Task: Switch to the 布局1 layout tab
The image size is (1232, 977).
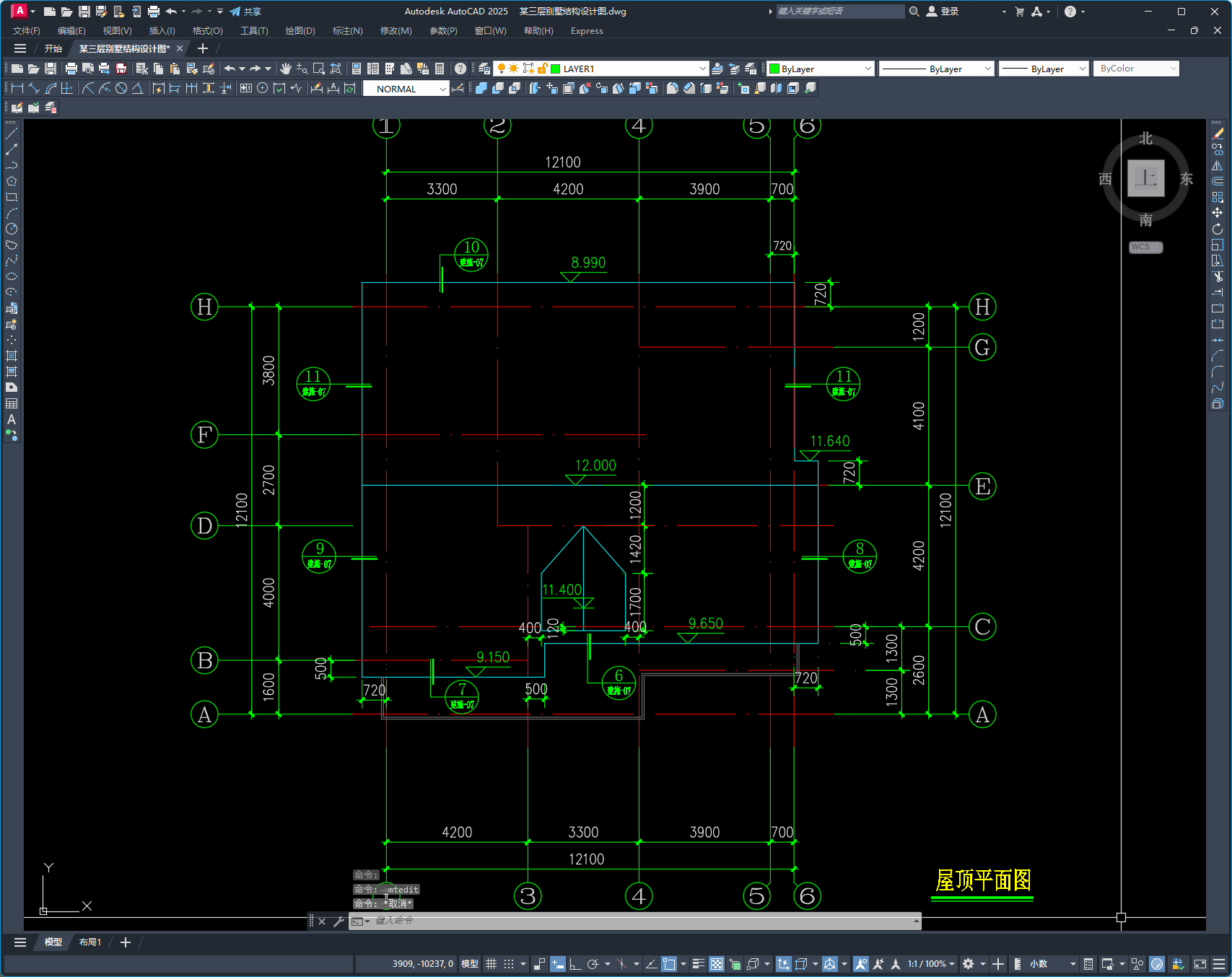Action: pyautogui.click(x=89, y=942)
